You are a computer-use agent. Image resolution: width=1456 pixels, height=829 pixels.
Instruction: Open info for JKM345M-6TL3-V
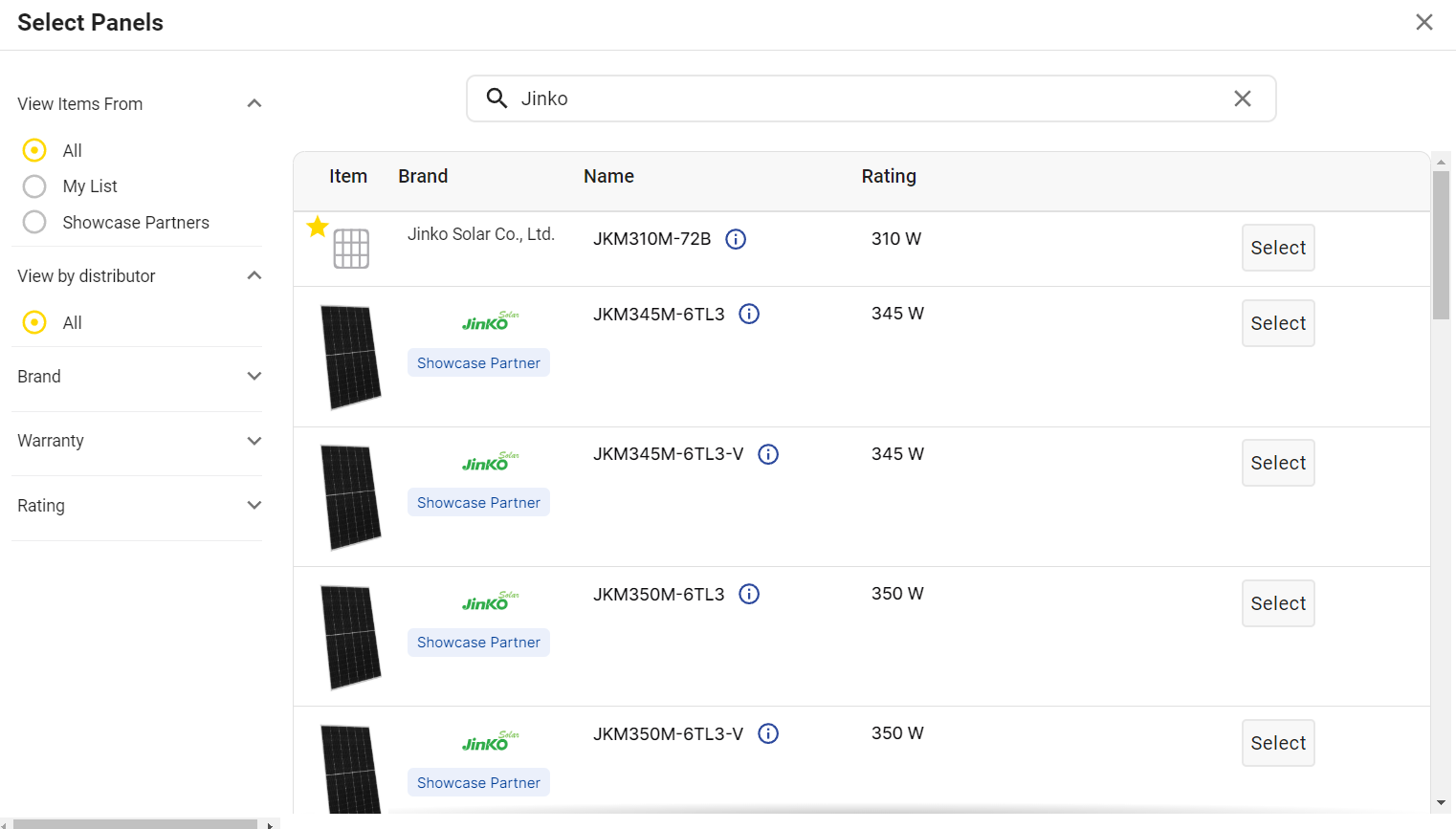(x=768, y=454)
